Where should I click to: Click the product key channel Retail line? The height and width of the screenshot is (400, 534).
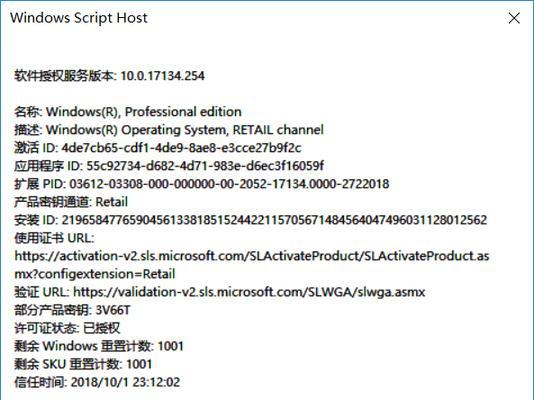coord(71,202)
